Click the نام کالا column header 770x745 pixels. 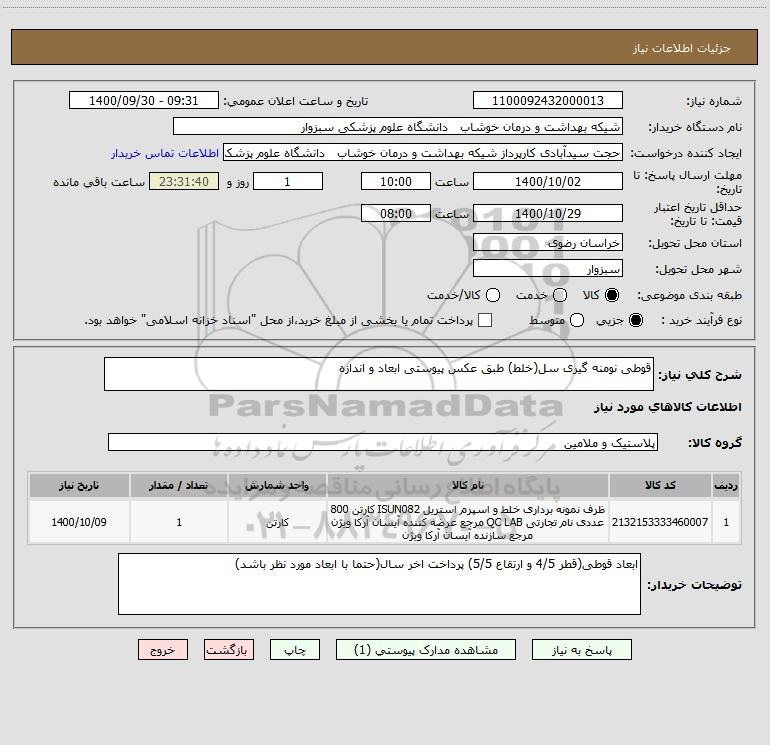468,485
